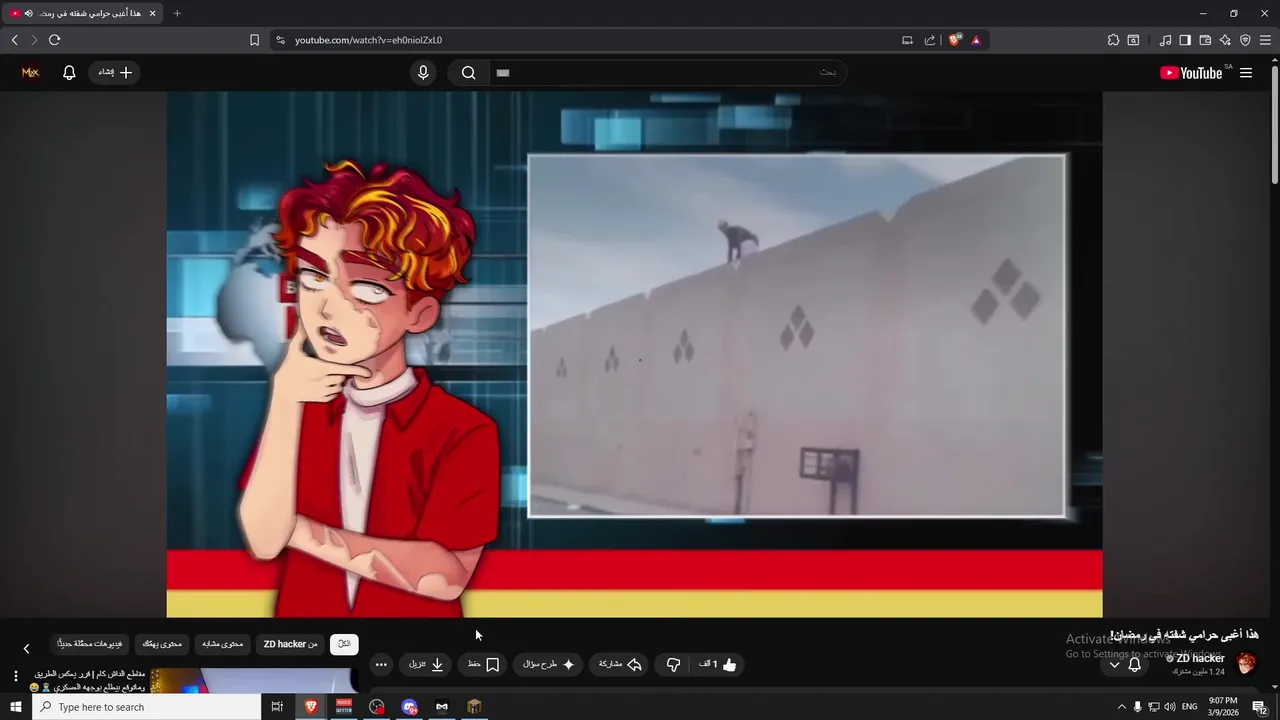The height and width of the screenshot is (720, 1280).
Task: Open YouTube notifications bell in header
Action: pos(69,72)
